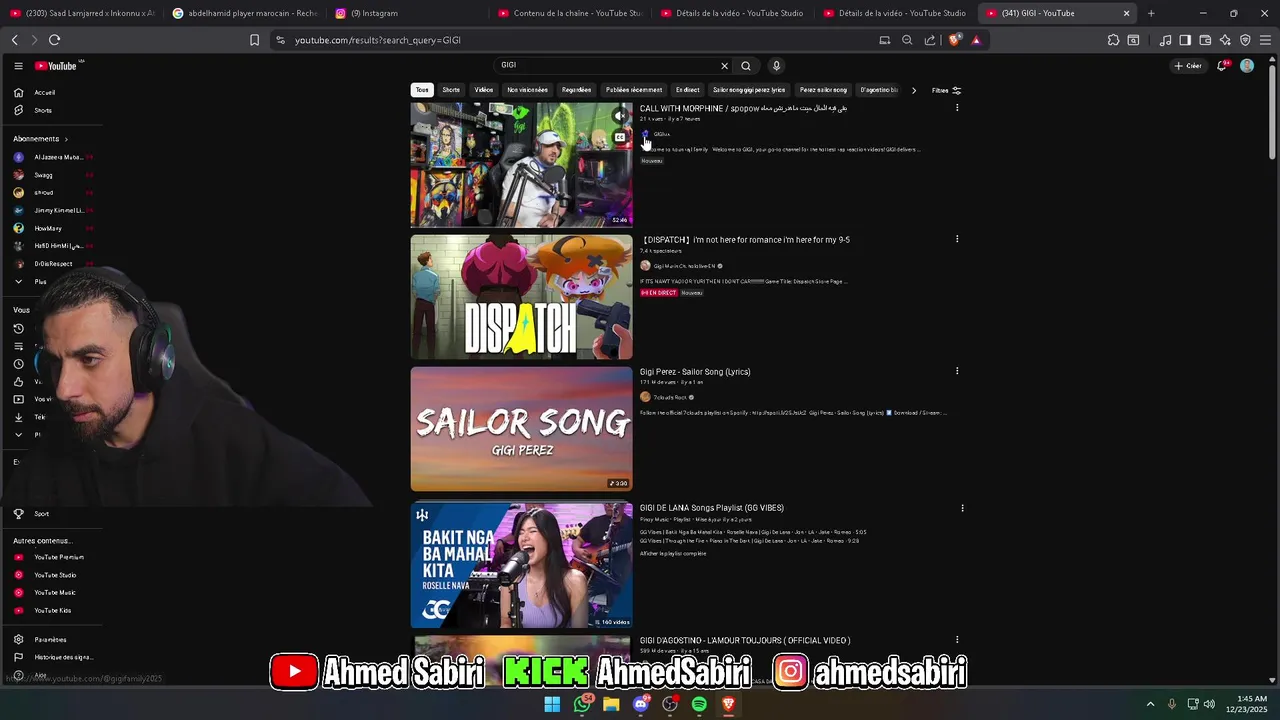Click the page share icon

click(x=930, y=40)
